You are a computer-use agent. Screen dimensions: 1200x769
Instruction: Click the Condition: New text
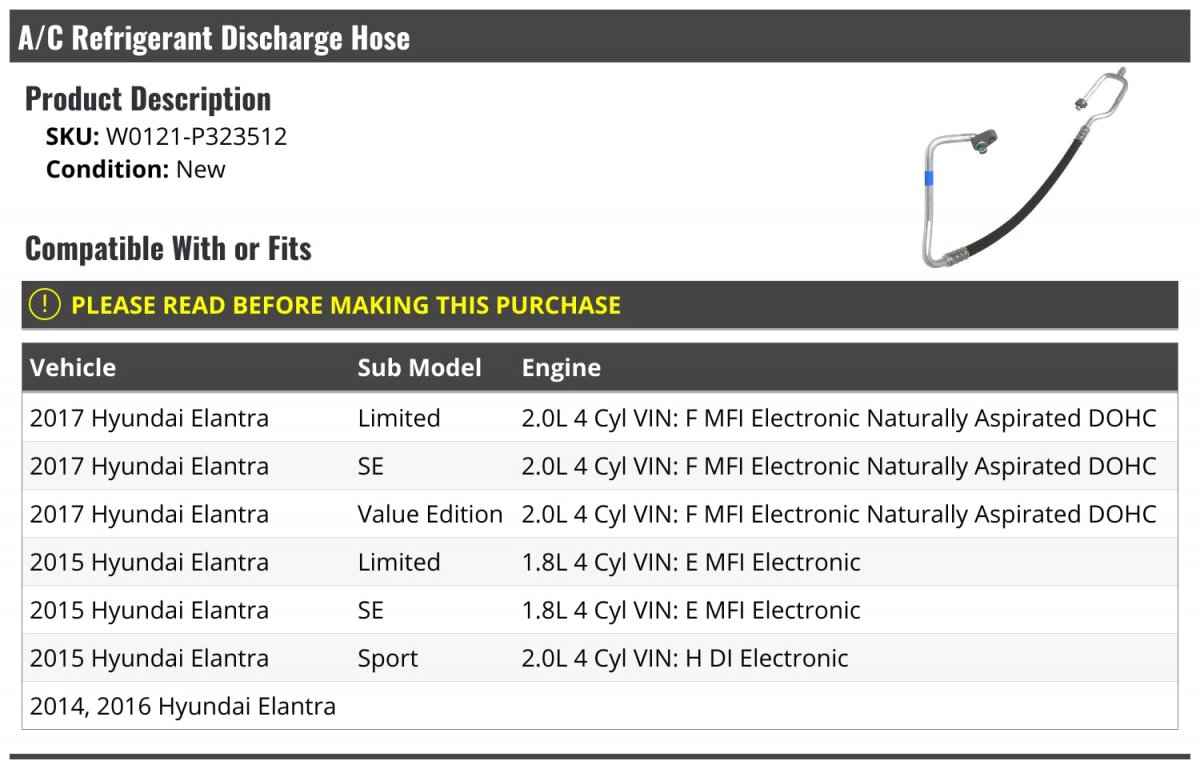[136, 169]
